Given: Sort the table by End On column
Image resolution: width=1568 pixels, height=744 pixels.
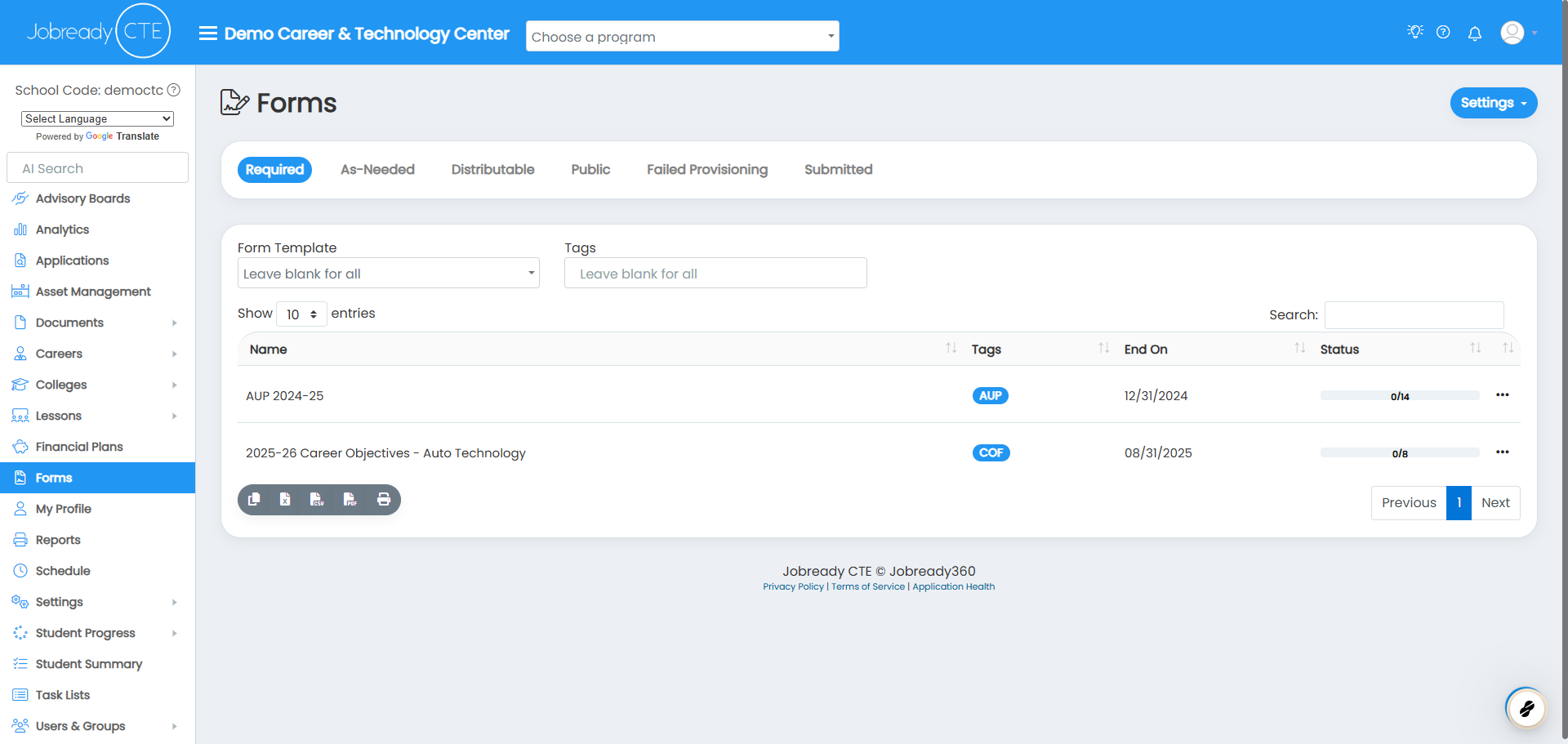Looking at the screenshot, I should [1213, 350].
